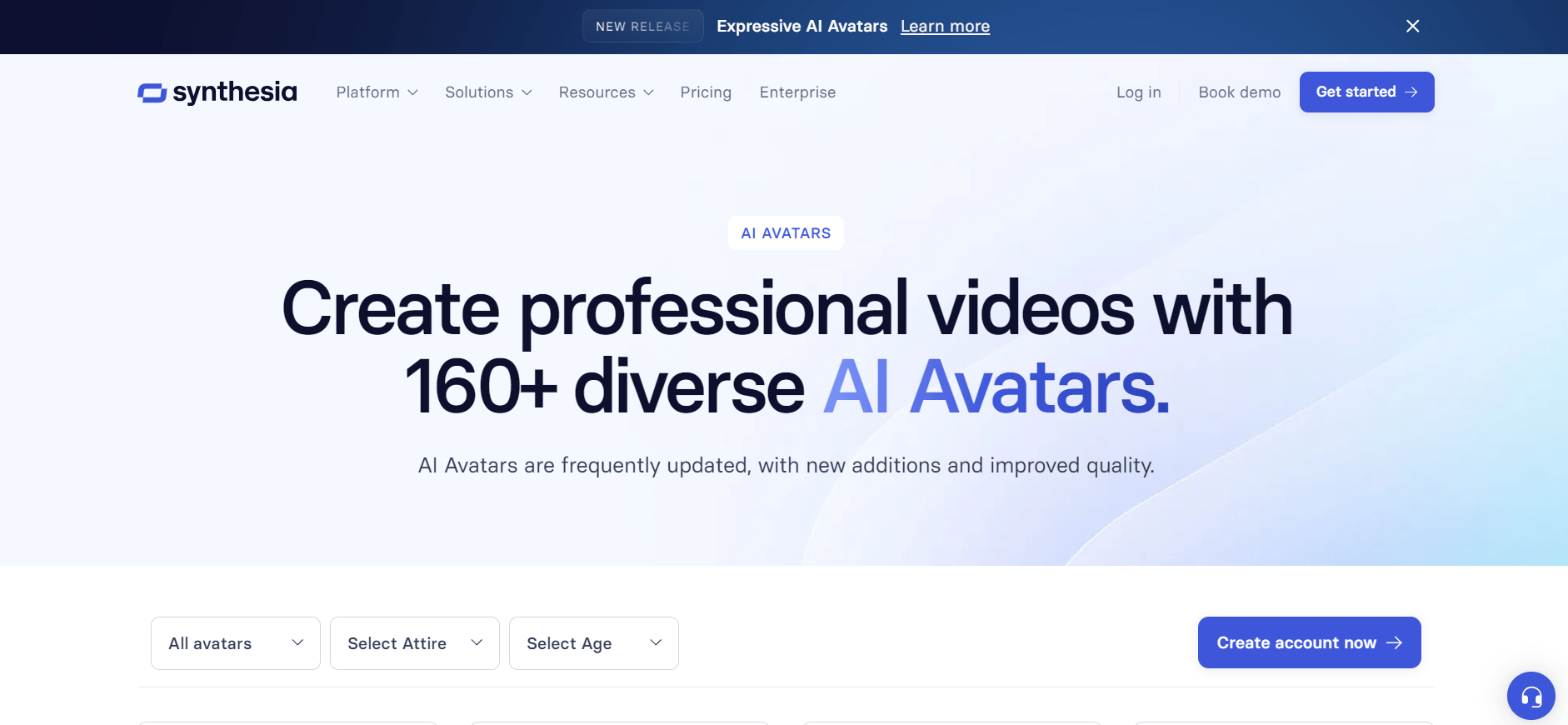The height and width of the screenshot is (725, 1568).
Task: Click Book demo
Action: [x=1239, y=92]
